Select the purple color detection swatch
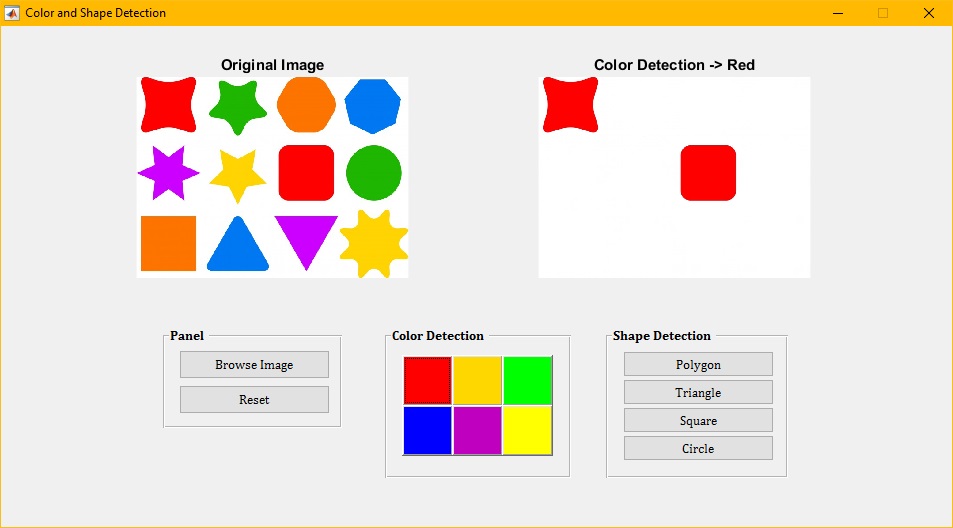Viewport: 953px width, 528px height. coord(478,430)
